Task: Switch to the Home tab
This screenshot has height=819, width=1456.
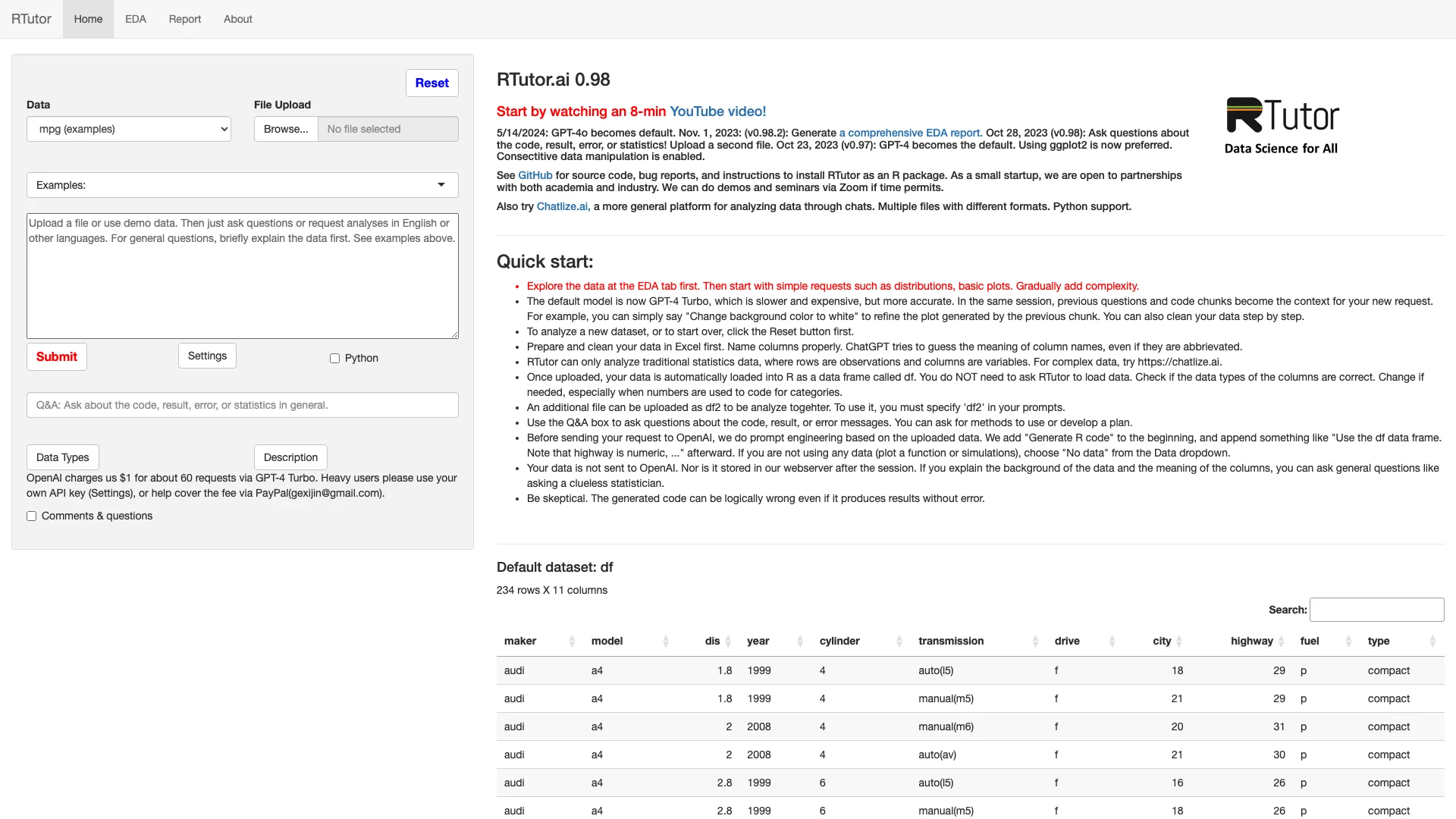Action: coord(88,19)
